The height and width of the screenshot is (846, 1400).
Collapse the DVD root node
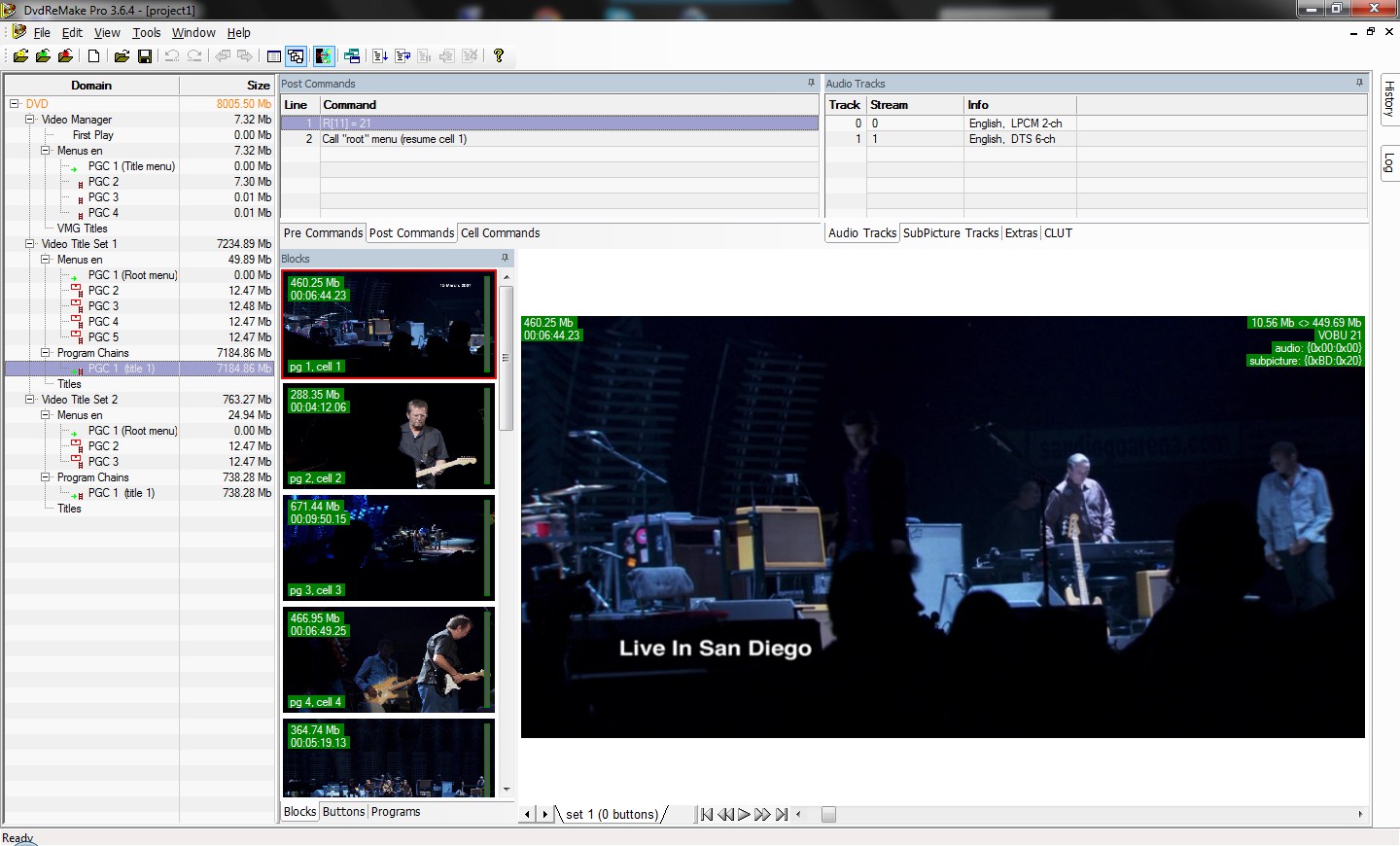[x=14, y=104]
